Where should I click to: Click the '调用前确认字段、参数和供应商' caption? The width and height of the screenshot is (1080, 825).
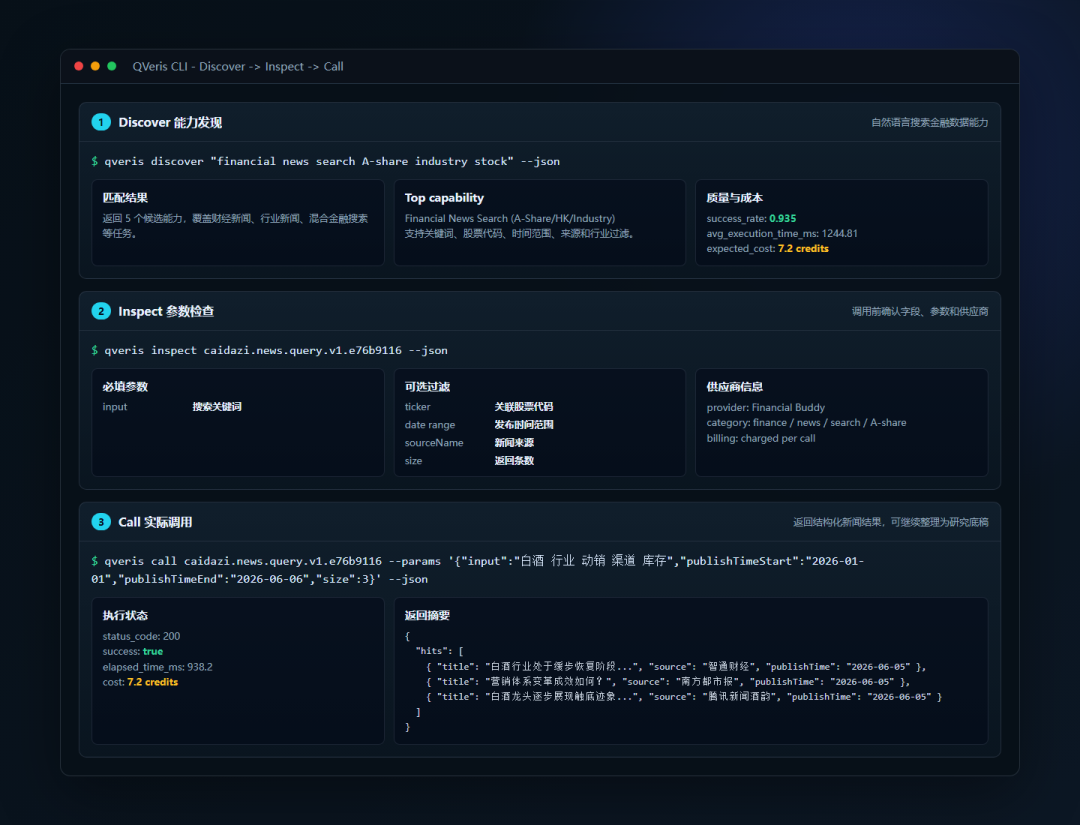(x=920, y=311)
